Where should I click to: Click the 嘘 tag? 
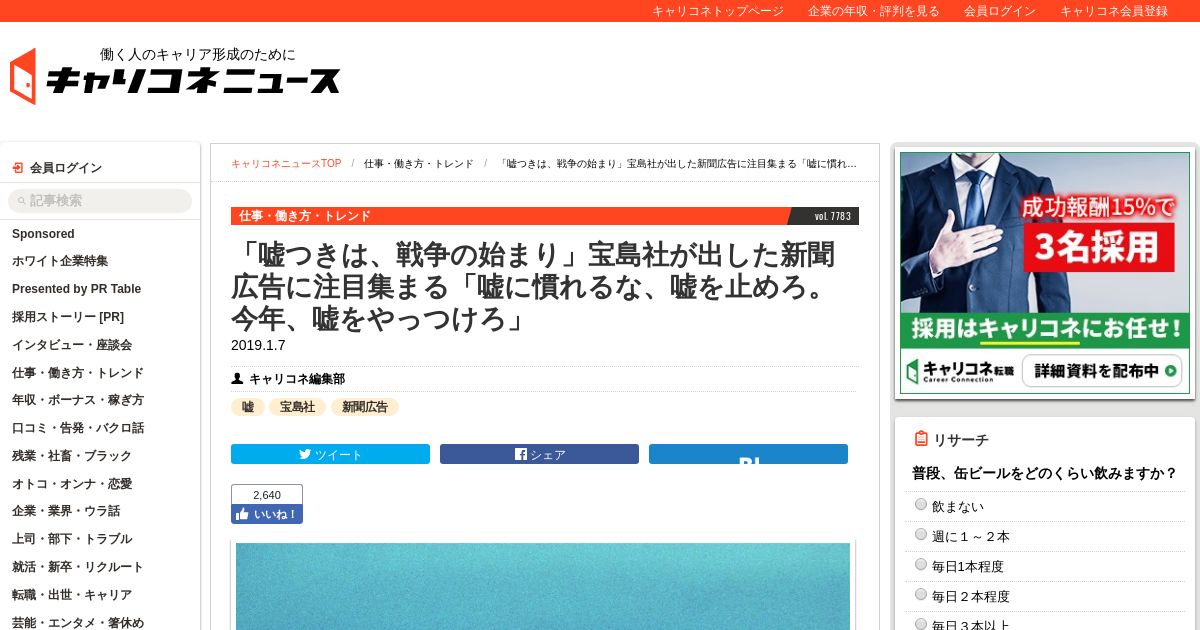[x=248, y=407]
